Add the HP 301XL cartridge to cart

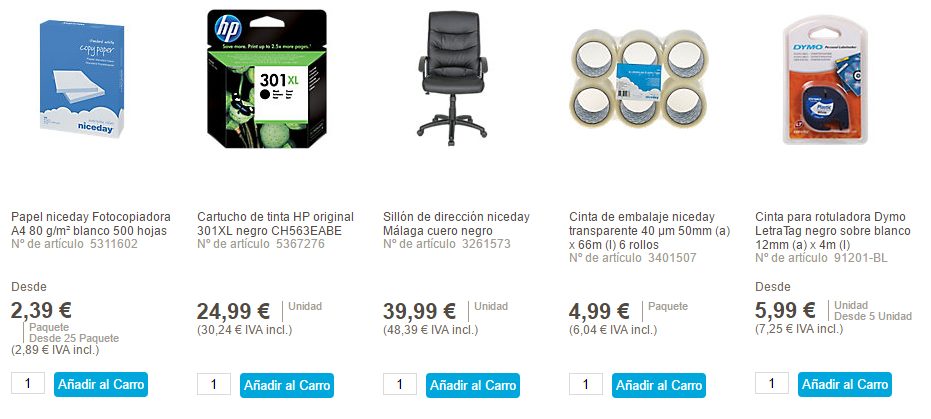click(x=287, y=385)
